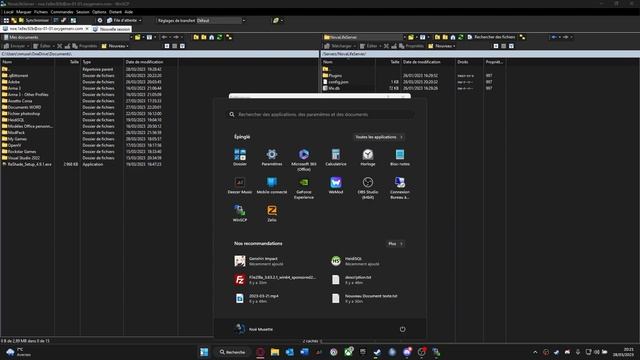Open File Explorer from taskbar

point(275,352)
